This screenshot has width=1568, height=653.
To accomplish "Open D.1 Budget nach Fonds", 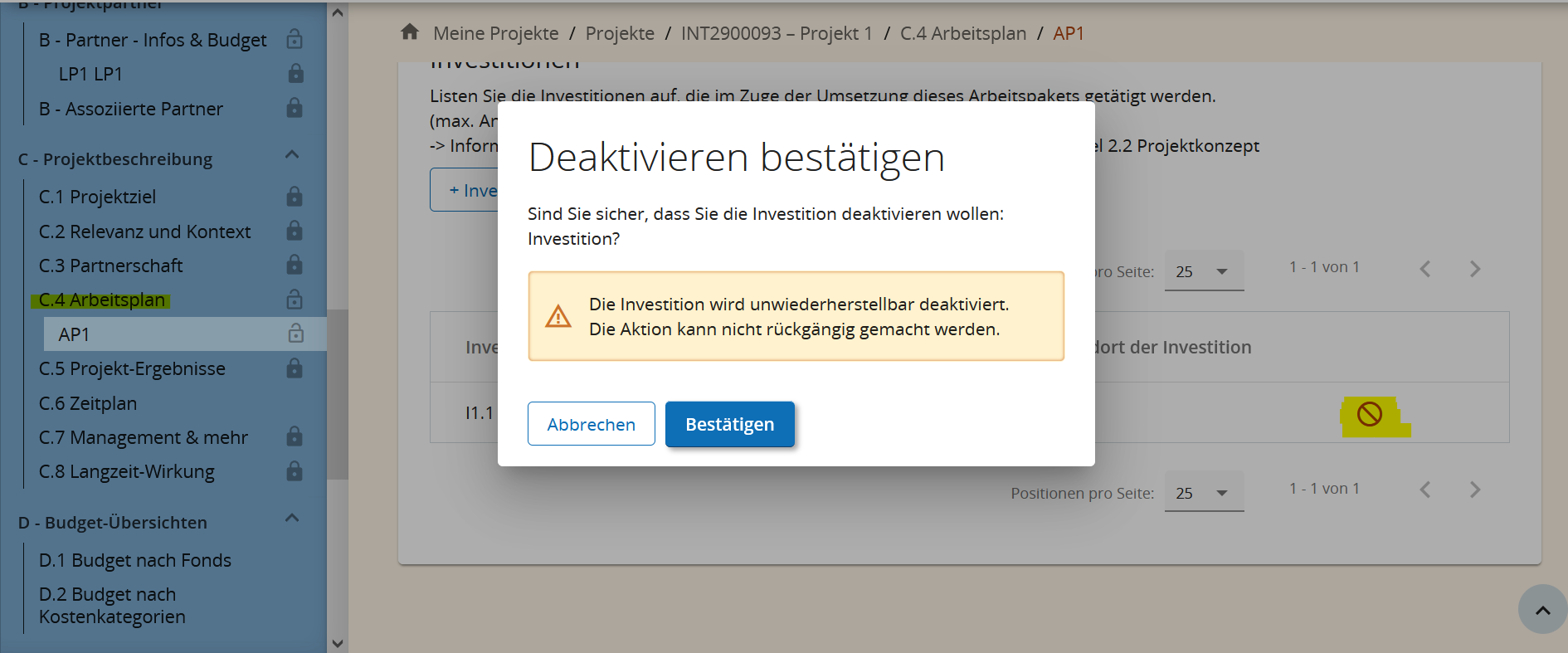I will (135, 560).
